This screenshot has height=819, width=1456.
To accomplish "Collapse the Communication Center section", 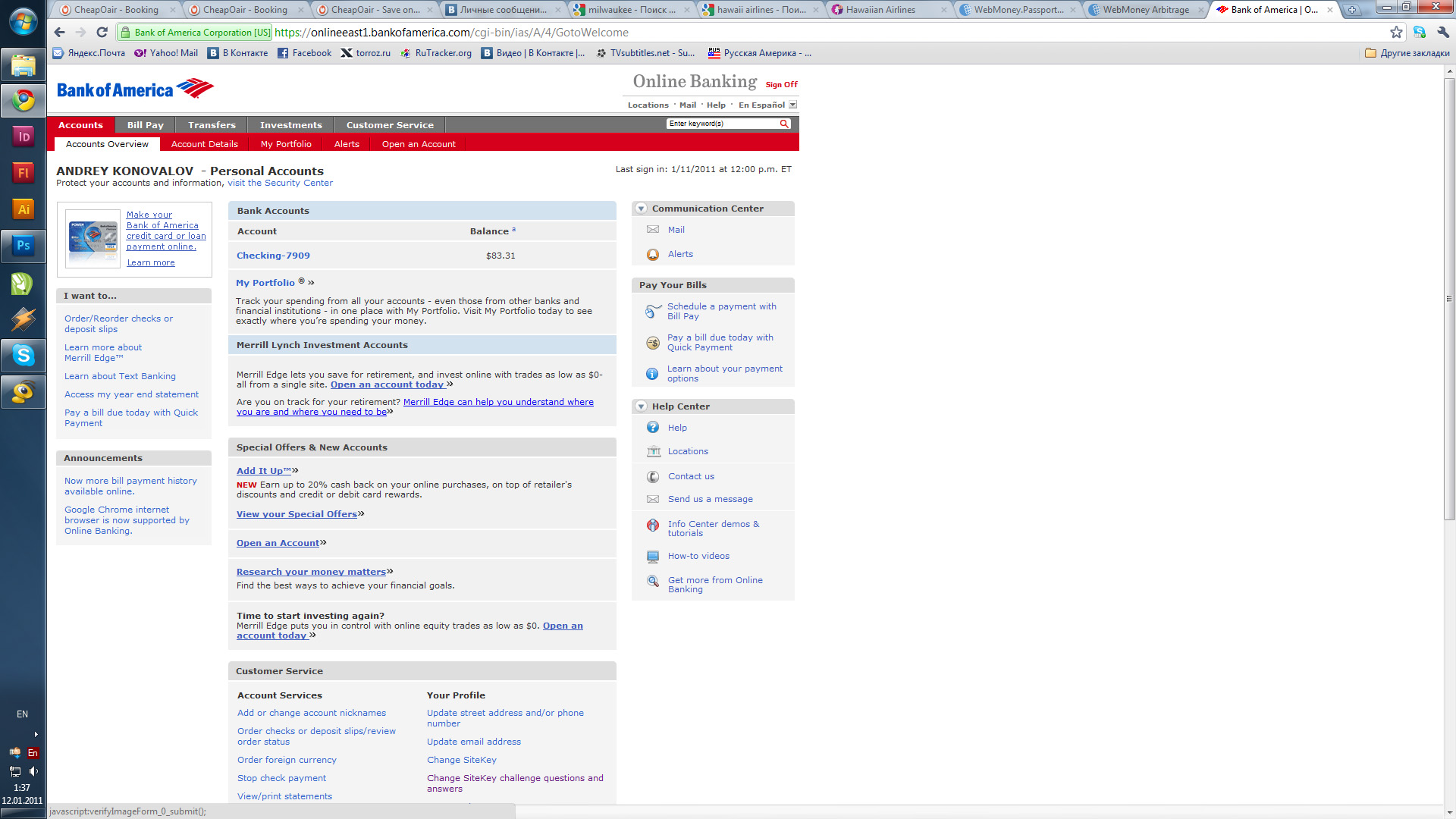I will click(x=641, y=209).
